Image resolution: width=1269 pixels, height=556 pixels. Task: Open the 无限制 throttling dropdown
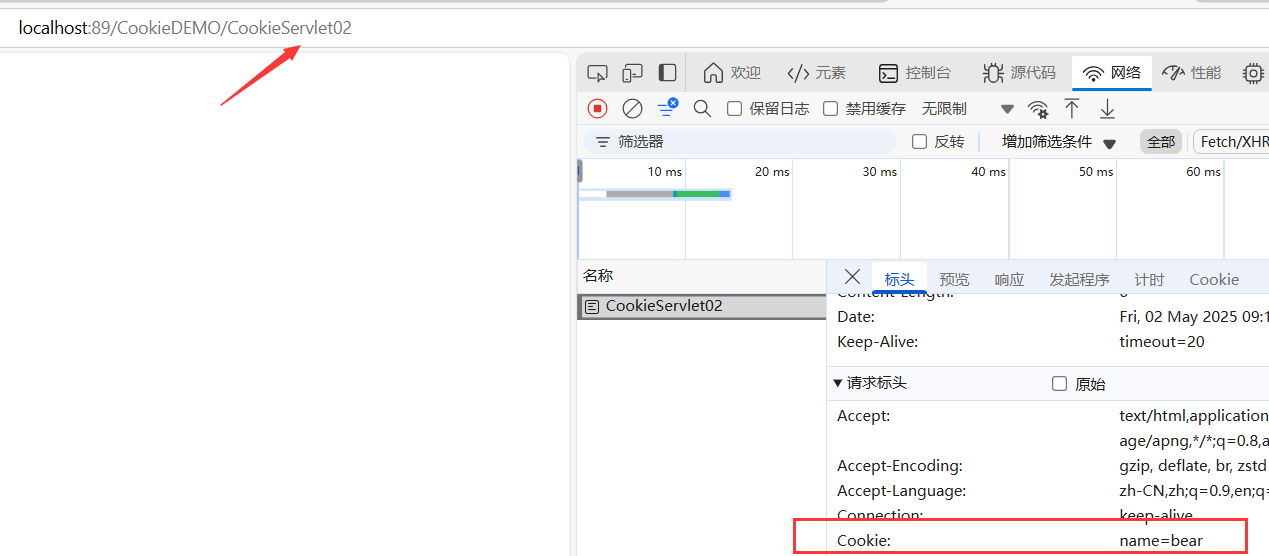coord(967,108)
